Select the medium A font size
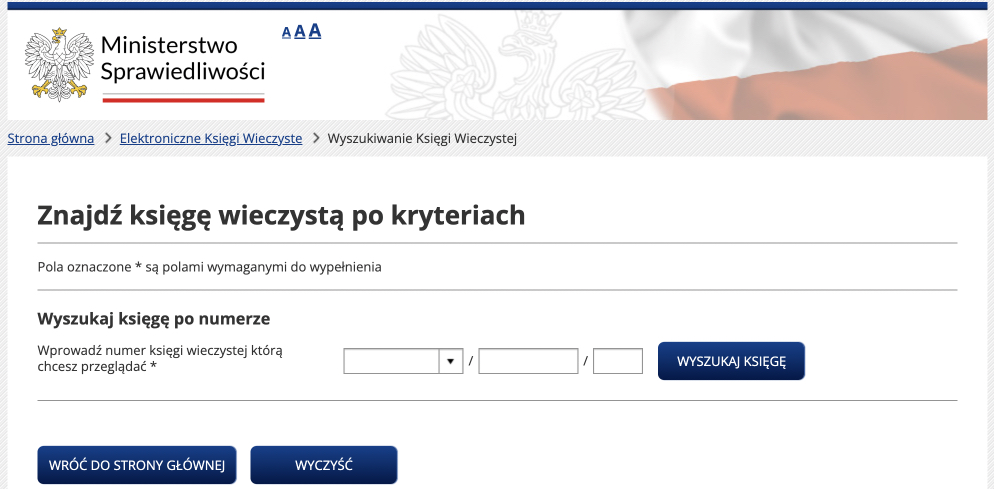The image size is (994, 489). tap(299, 32)
